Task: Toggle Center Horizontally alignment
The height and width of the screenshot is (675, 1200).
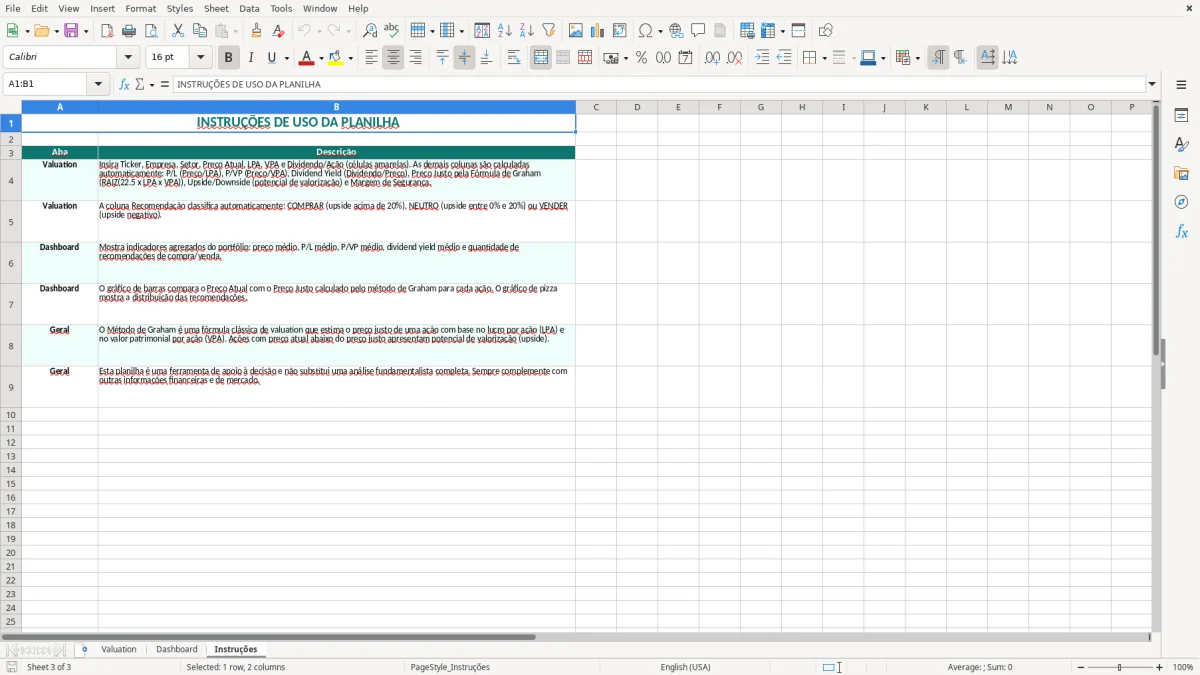Action: 394,58
